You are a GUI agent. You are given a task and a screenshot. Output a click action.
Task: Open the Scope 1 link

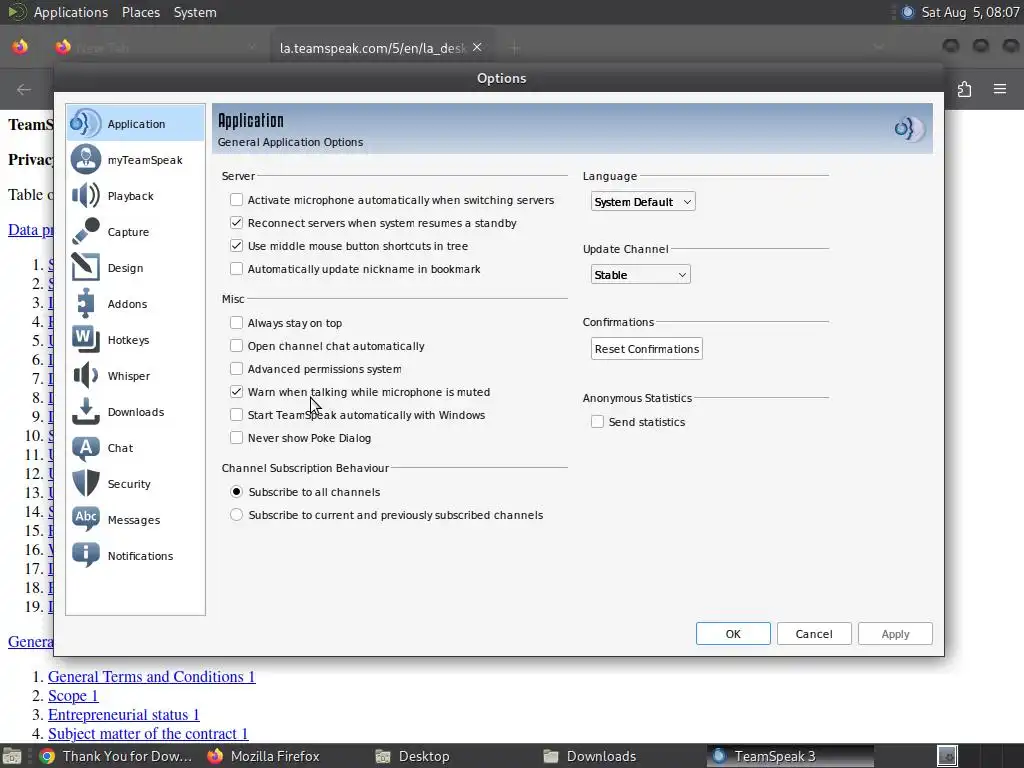click(73, 696)
